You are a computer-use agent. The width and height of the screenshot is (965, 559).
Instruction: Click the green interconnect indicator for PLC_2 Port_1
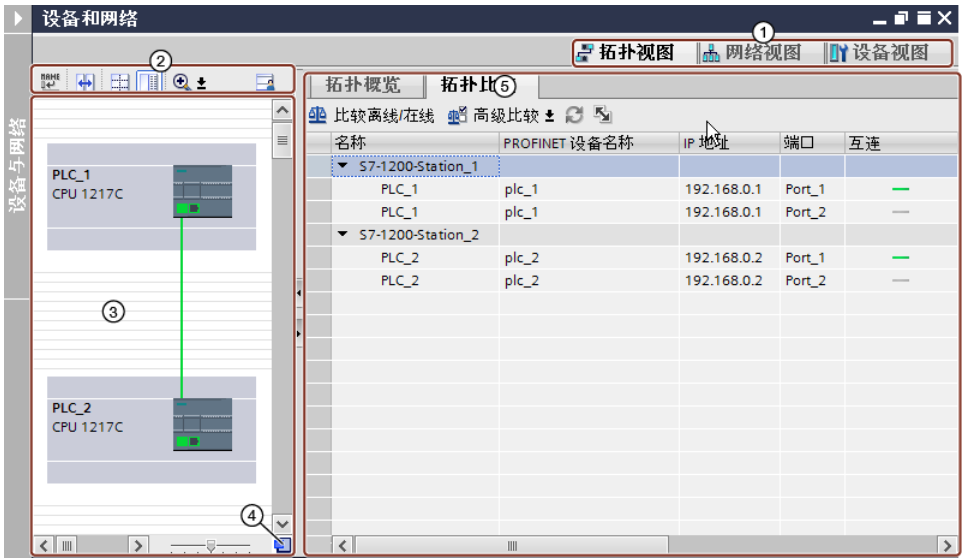coord(900,257)
